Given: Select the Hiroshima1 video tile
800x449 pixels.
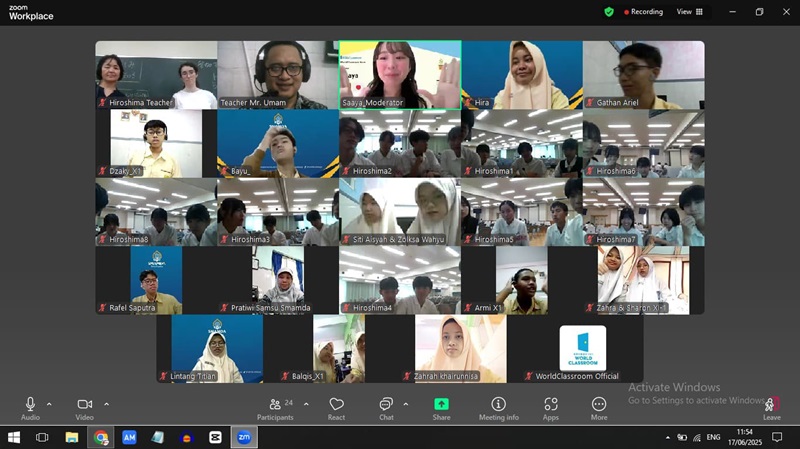Looking at the screenshot, I should pyautogui.click(x=522, y=143).
